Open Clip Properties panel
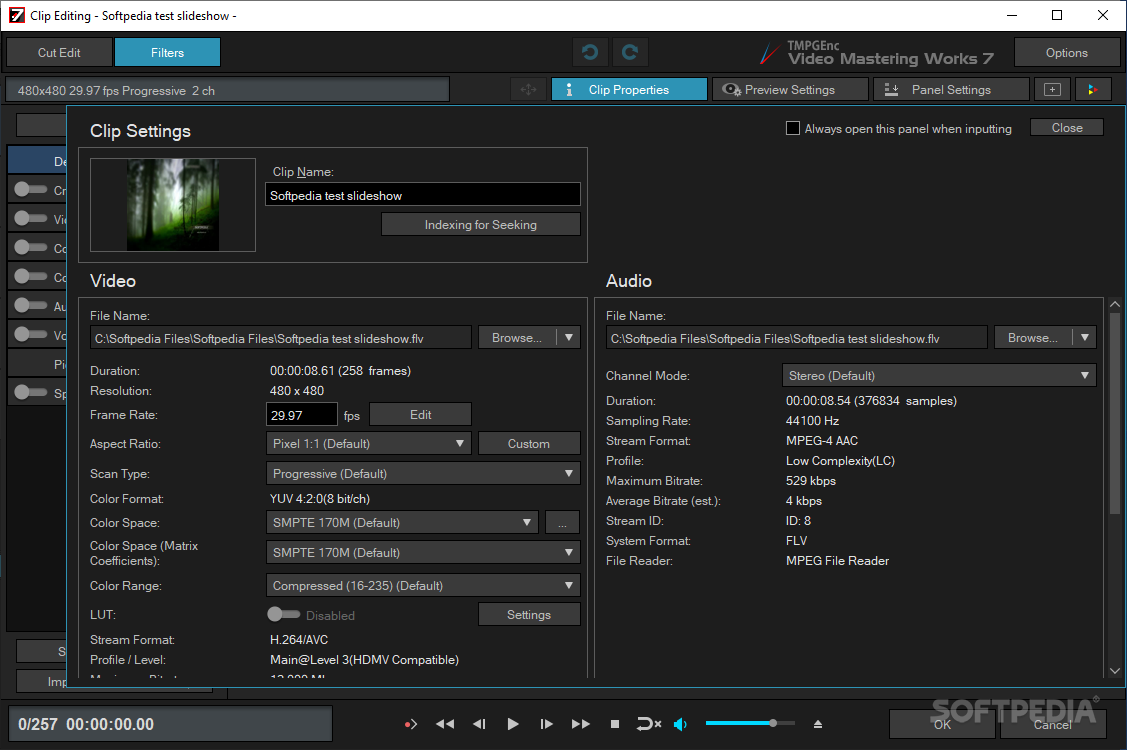This screenshot has width=1127, height=750. [629, 90]
